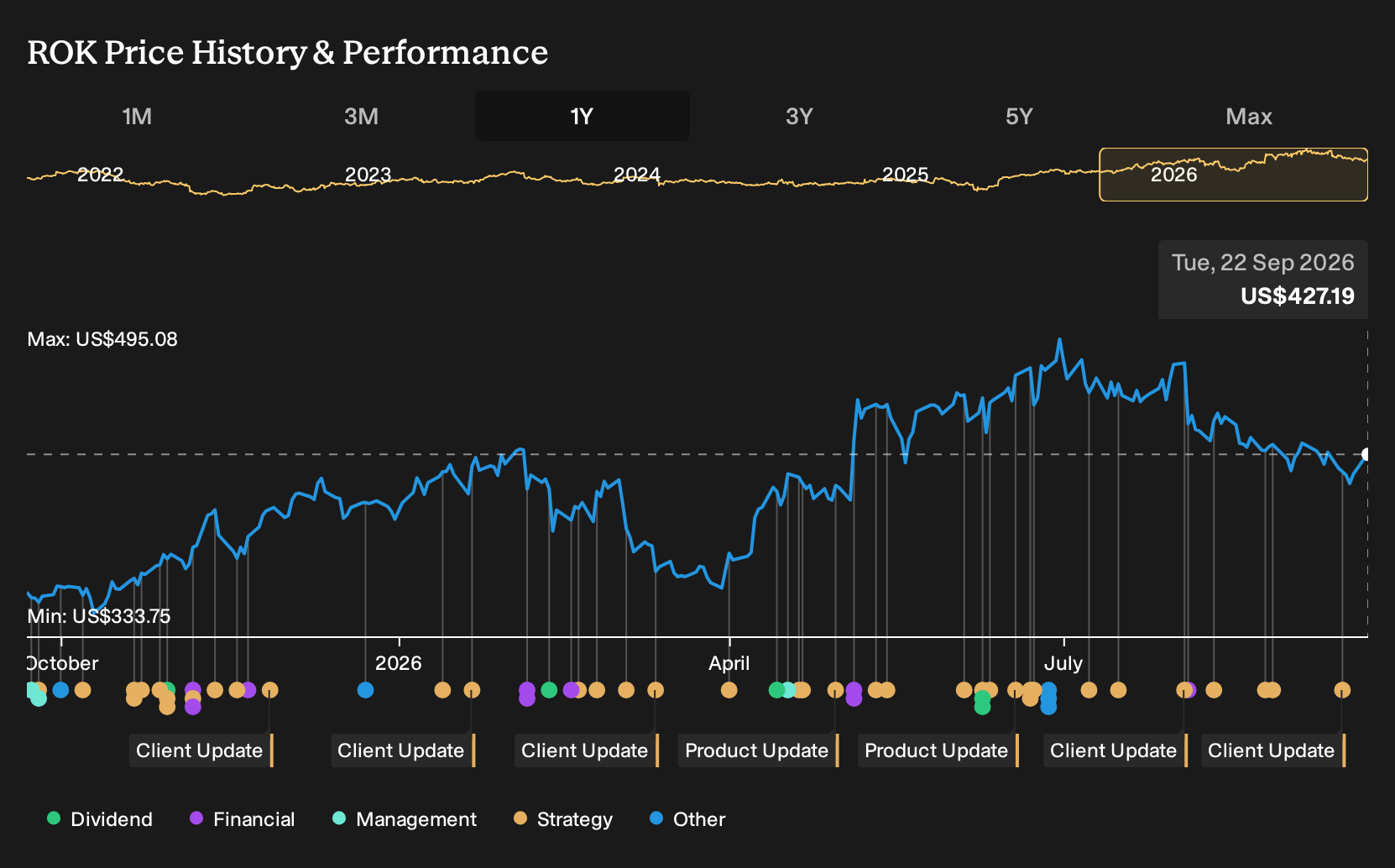Click Strategy dot above second Client Update label
Image resolution: width=1395 pixels, height=868 pixels.
pyautogui.click(x=472, y=690)
